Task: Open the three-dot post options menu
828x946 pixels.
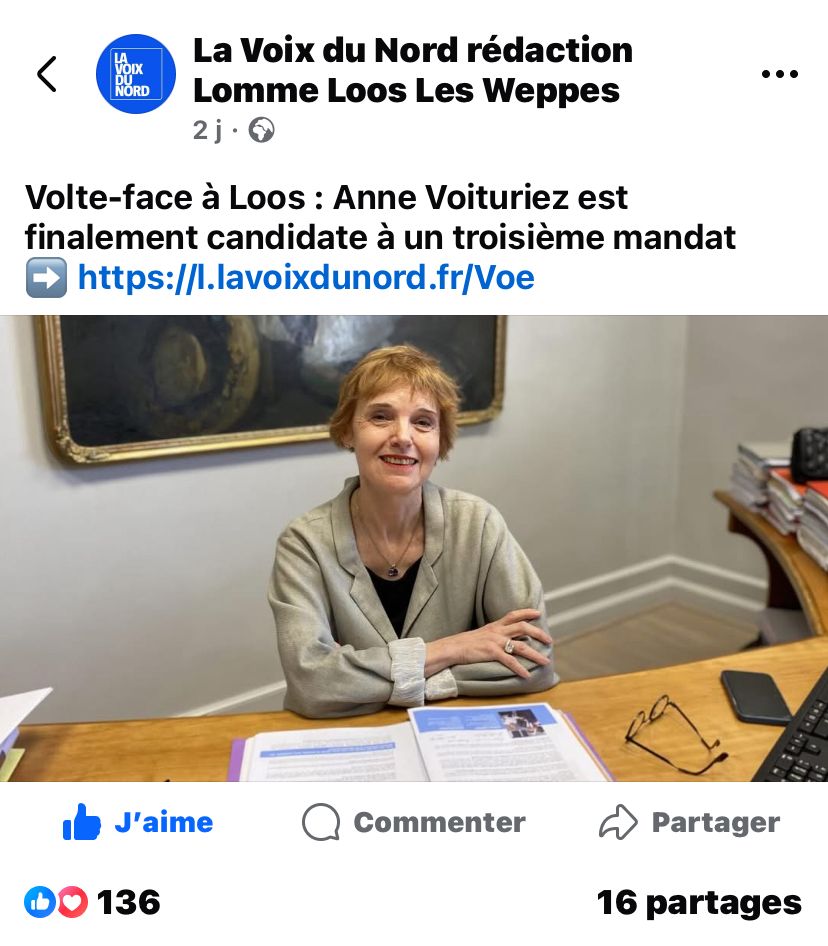Action: (780, 74)
